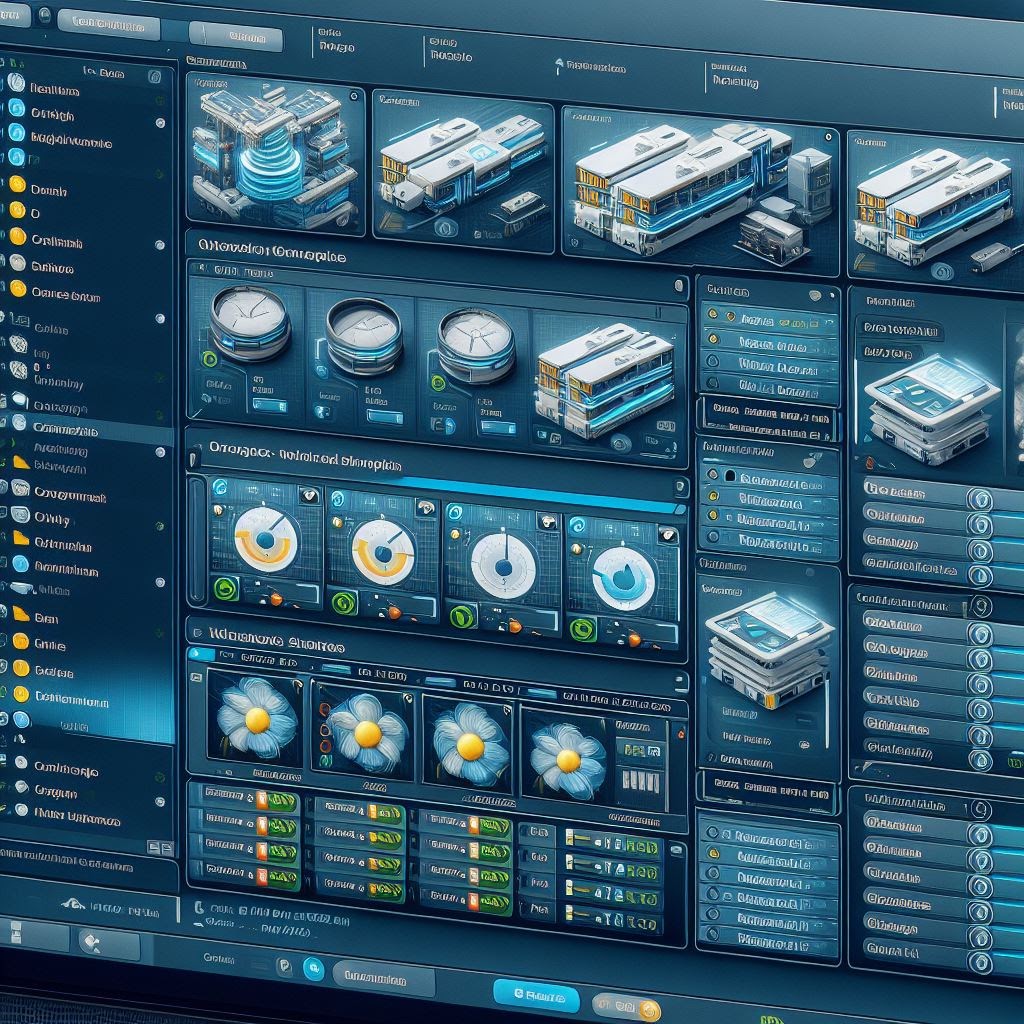Select the dial with the blue ring

coord(624,579)
